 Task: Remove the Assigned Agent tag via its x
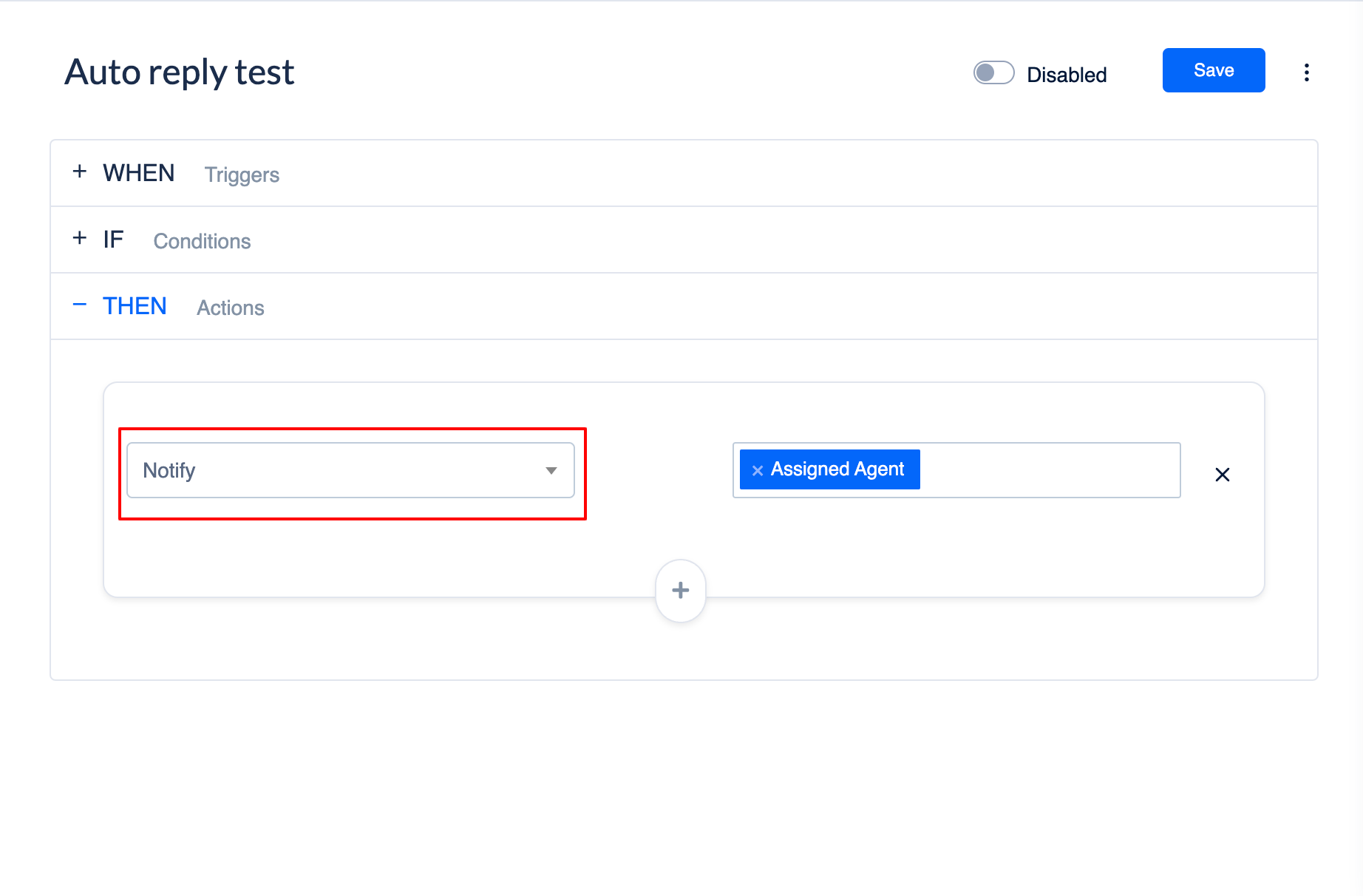(x=757, y=469)
